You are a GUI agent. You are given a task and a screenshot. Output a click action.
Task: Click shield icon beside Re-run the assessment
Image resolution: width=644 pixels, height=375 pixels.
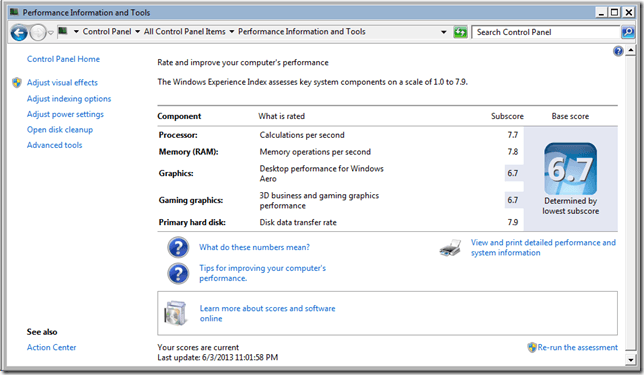pos(532,347)
